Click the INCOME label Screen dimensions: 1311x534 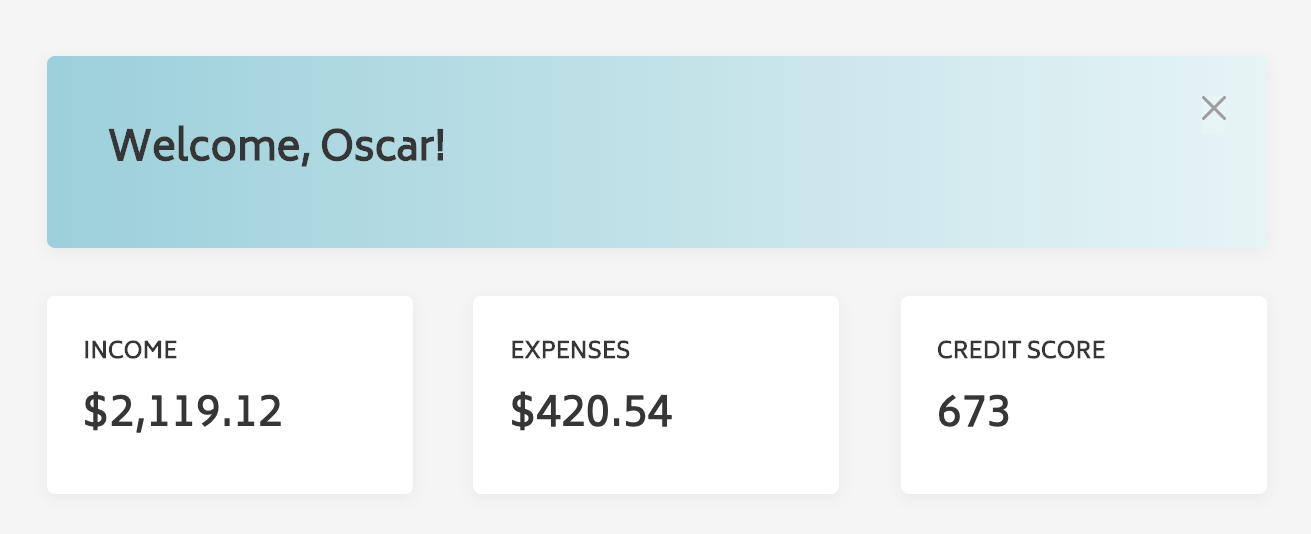point(130,350)
